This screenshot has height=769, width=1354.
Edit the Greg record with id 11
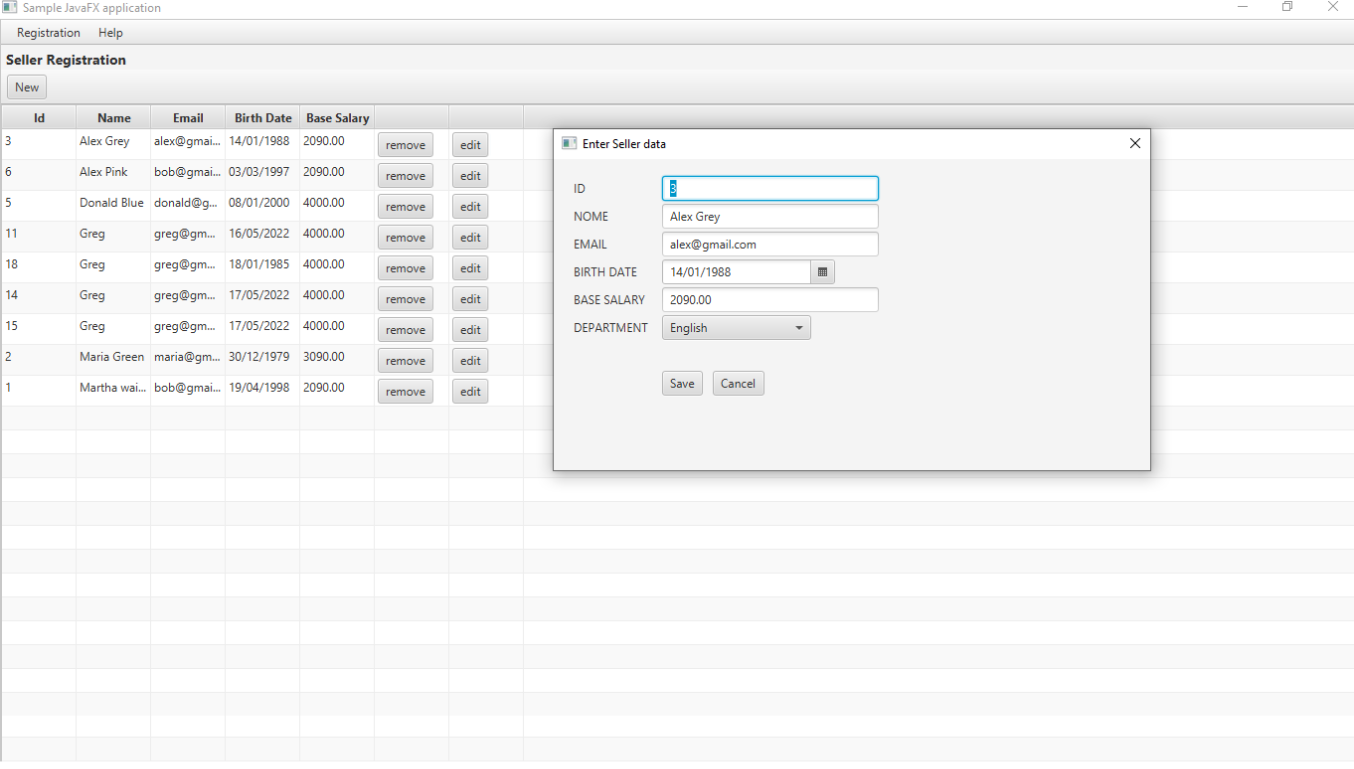[469, 237]
